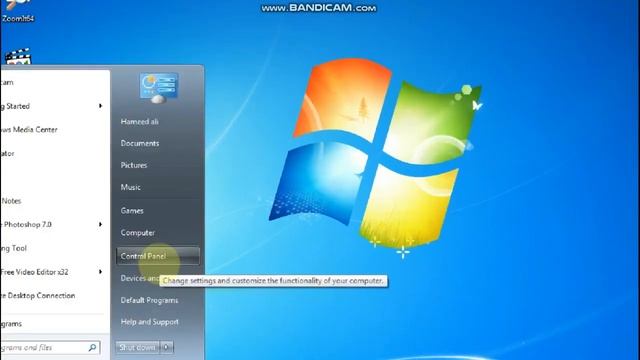Open Default Programs
Viewport: 640px width, 360px height.
149,300
